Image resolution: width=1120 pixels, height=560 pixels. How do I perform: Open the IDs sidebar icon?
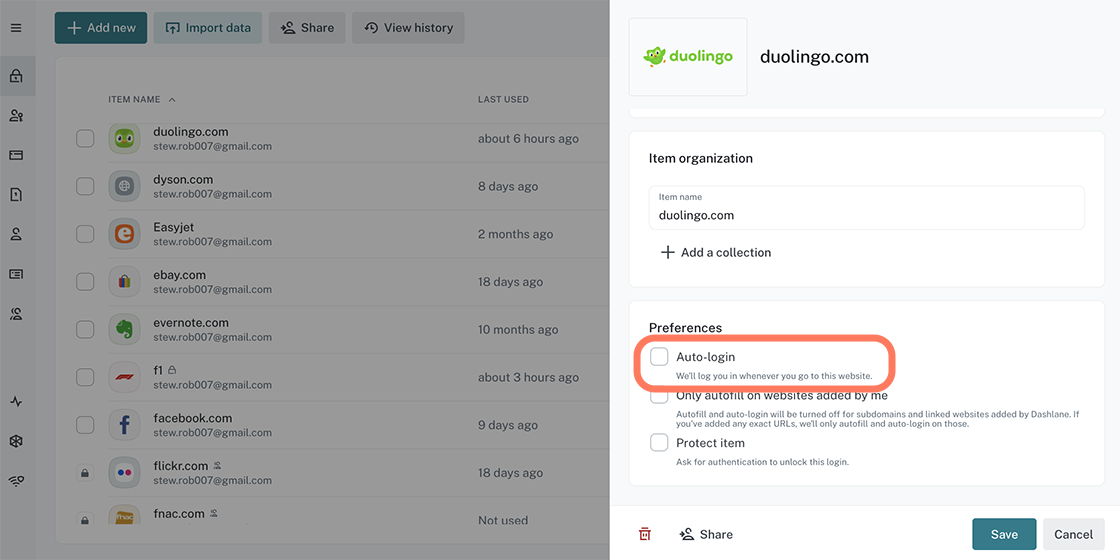16,274
